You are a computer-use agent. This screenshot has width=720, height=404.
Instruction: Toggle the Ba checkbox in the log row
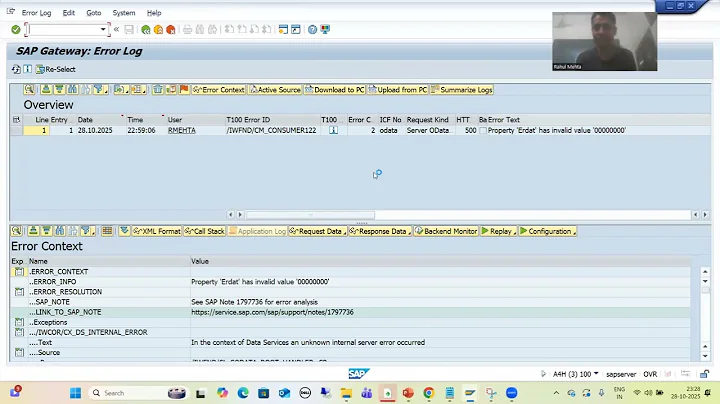(483, 131)
